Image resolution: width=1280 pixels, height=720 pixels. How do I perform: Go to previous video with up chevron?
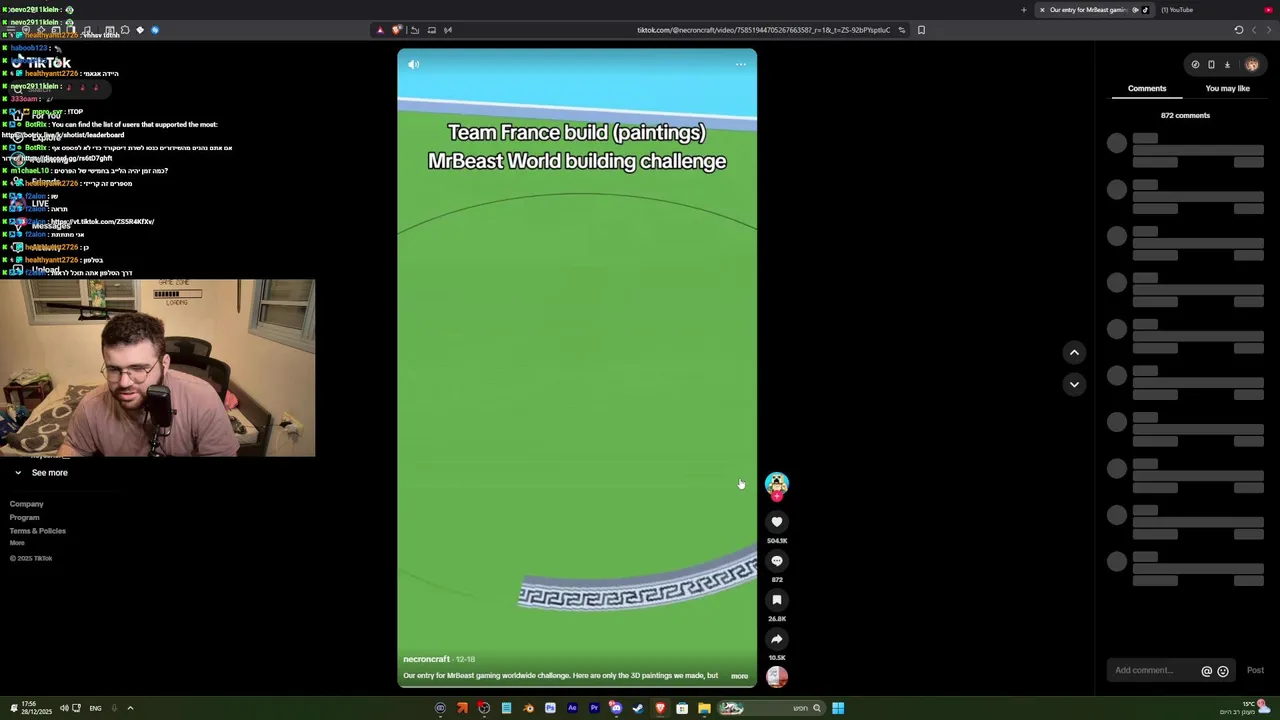point(1074,352)
